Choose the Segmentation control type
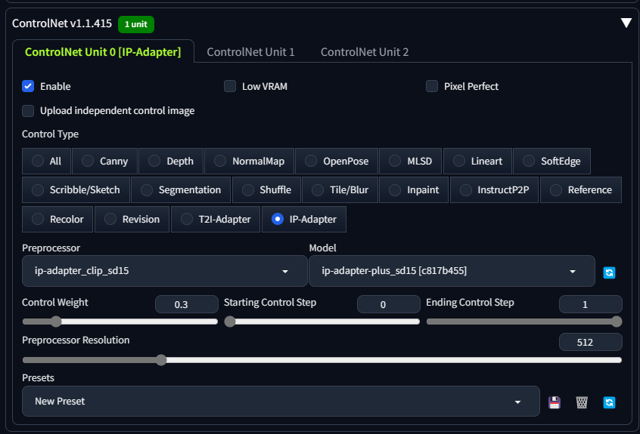This screenshot has width=640, height=434. pos(181,190)
